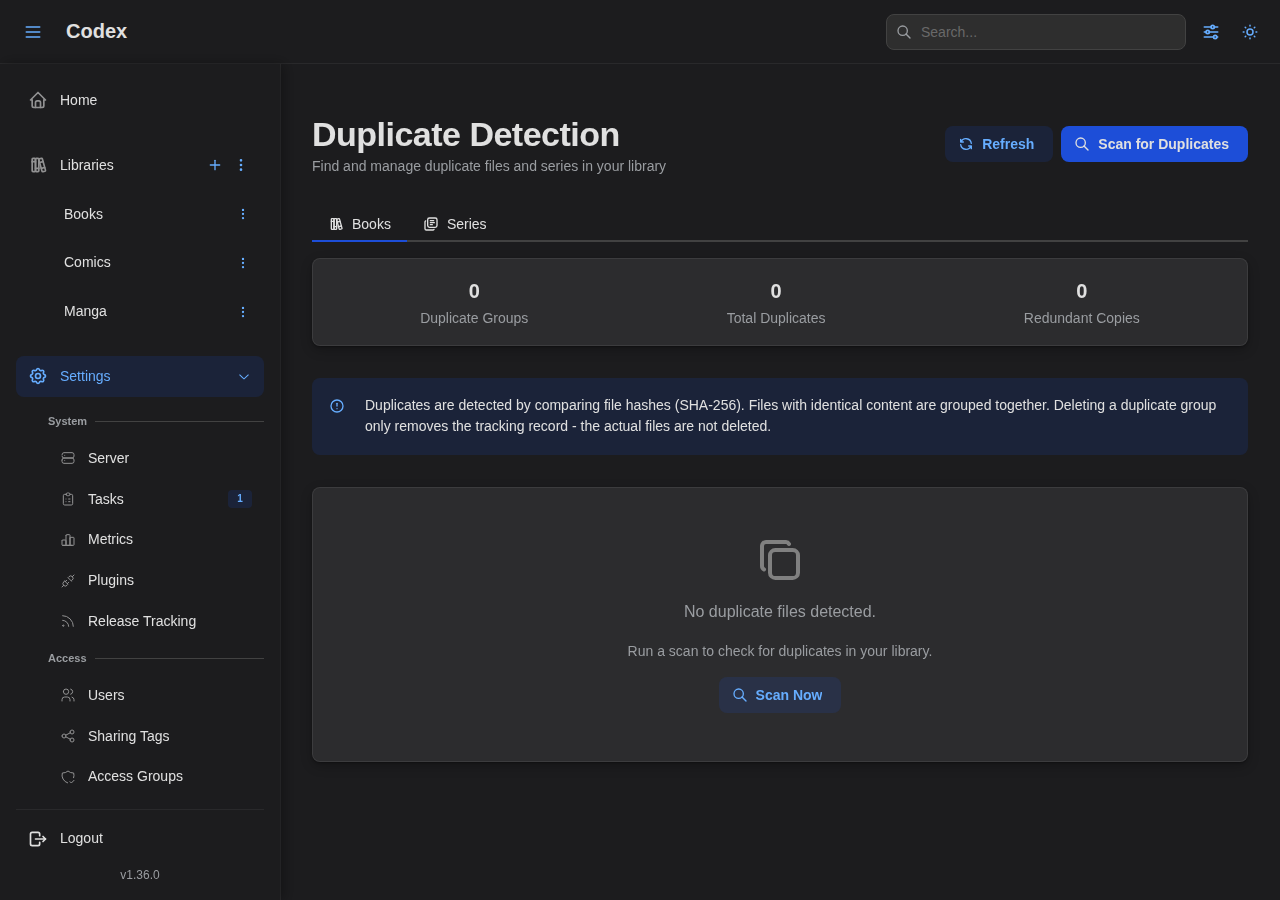The height and width of the screenshot is (900, 1280).
Task: Click the Plugins plug icon
Action: click(68, 580)
